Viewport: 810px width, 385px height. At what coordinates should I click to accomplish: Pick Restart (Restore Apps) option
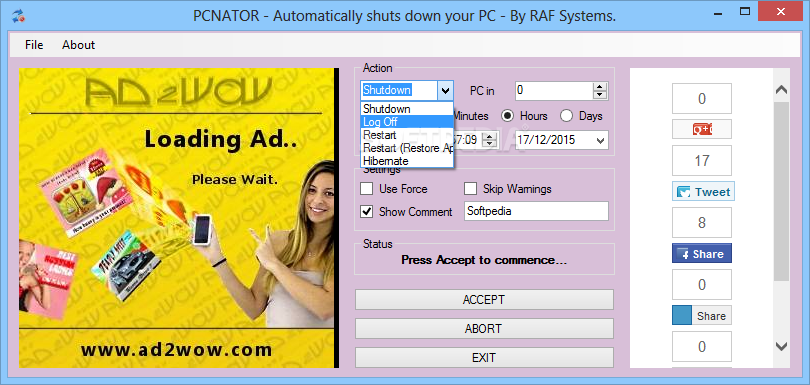coord(407,148)
